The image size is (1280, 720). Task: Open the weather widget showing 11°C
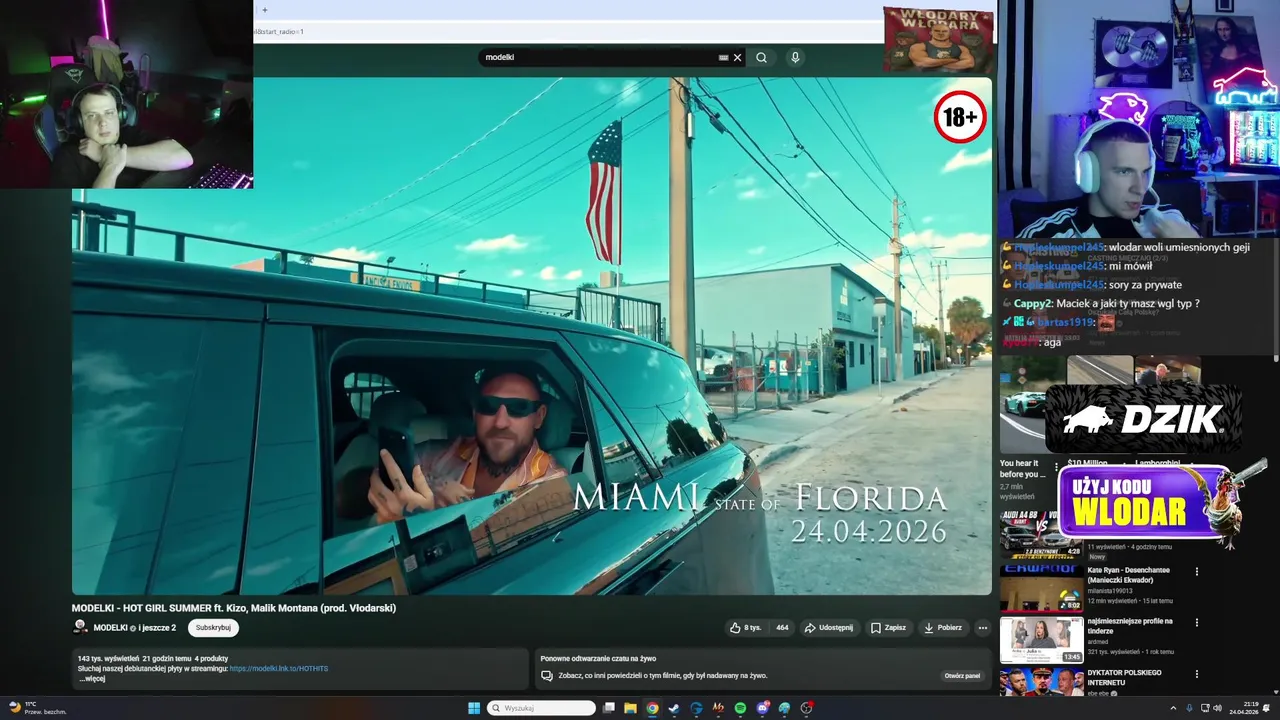click(x=36, y=708)
